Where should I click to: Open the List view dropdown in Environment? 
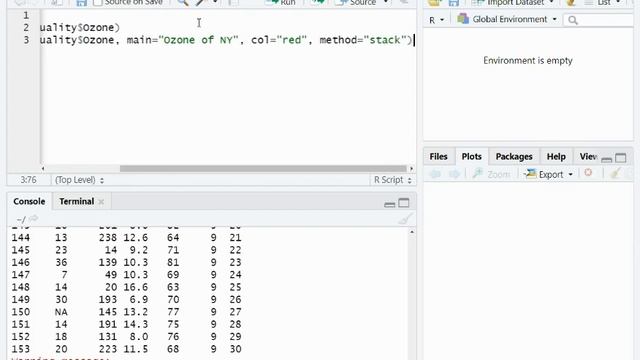pyautogui.click(x=603, y=2)
